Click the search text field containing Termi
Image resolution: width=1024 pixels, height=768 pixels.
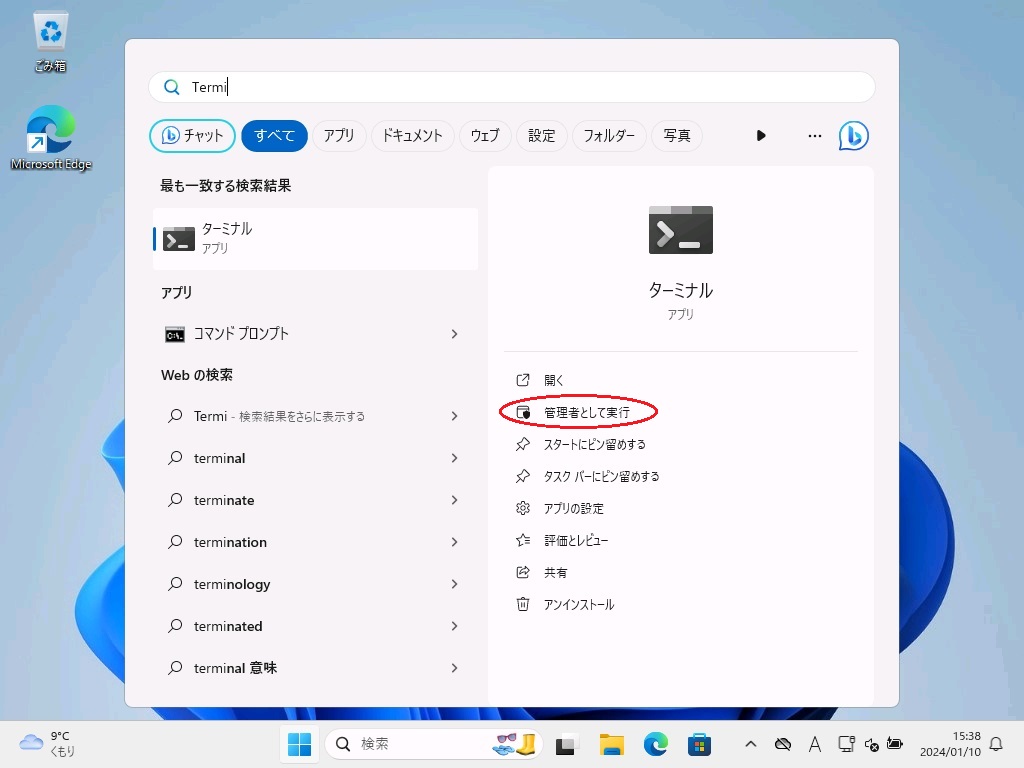pyautogui.click(x=520, y=87)
